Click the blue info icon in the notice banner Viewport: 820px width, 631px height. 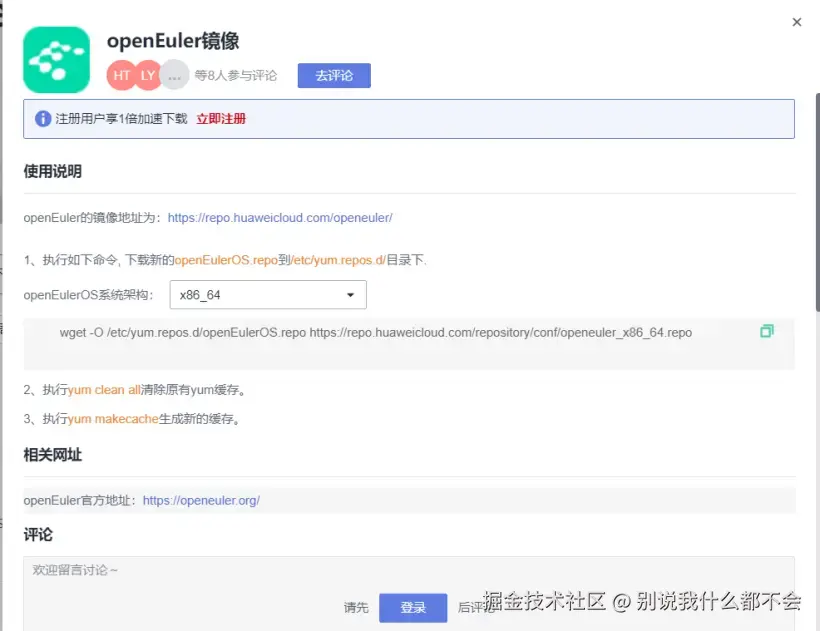(43, 119)
